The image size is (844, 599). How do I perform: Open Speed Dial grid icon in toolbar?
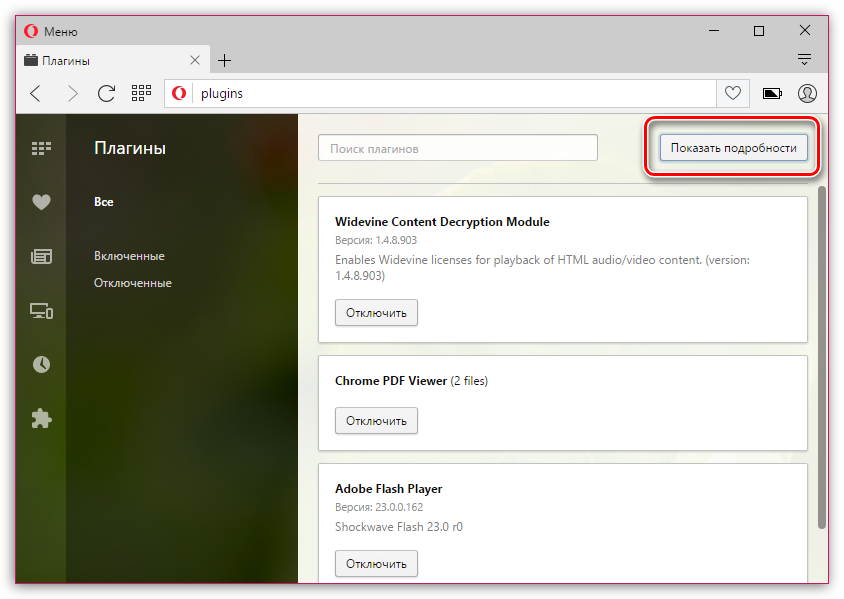point(141,93)
